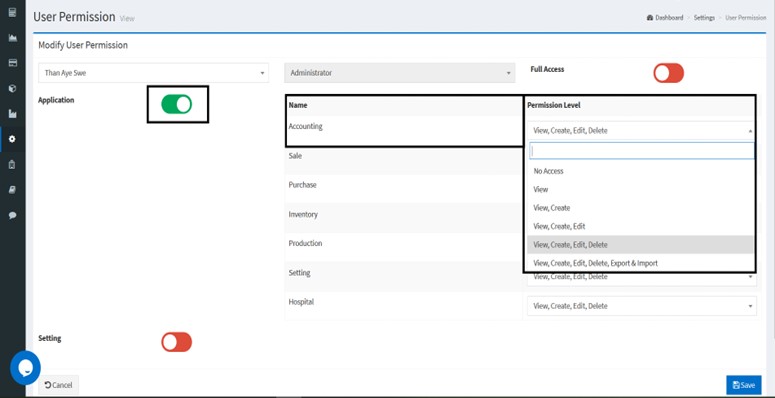Screen dimensions: 775x398
Task: Toggle the Full Access switch
Action: coord(668,73)
